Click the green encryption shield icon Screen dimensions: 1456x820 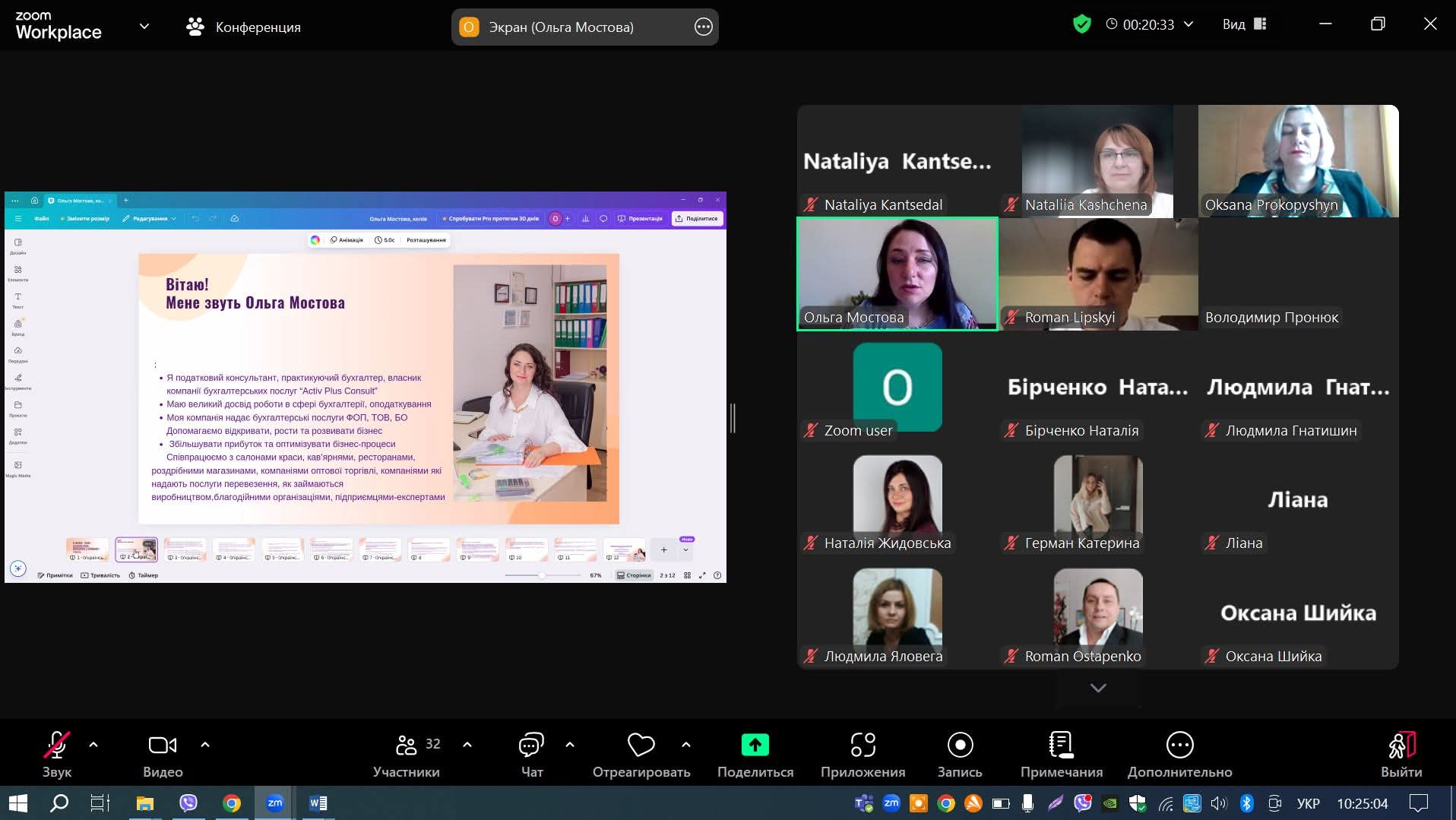[1081, 24]
